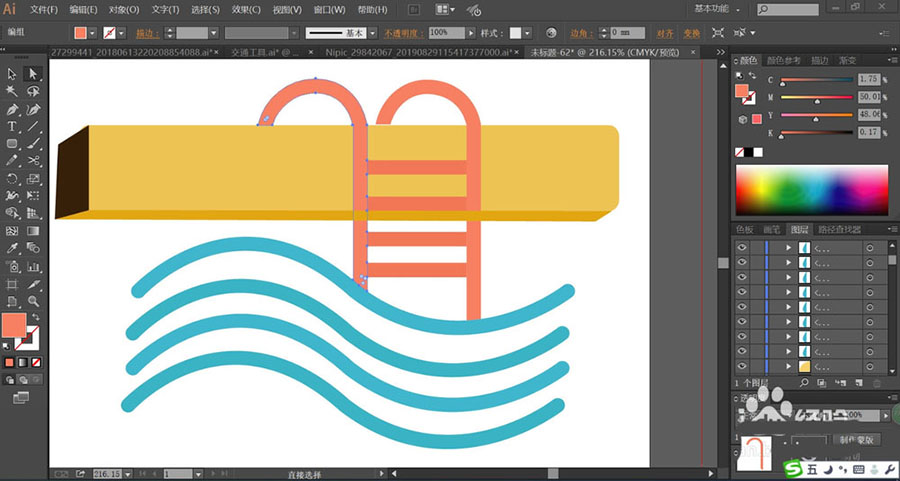Open the fill color dropdown in control bar
900x481 pixels.
click(x=93, y=33)
